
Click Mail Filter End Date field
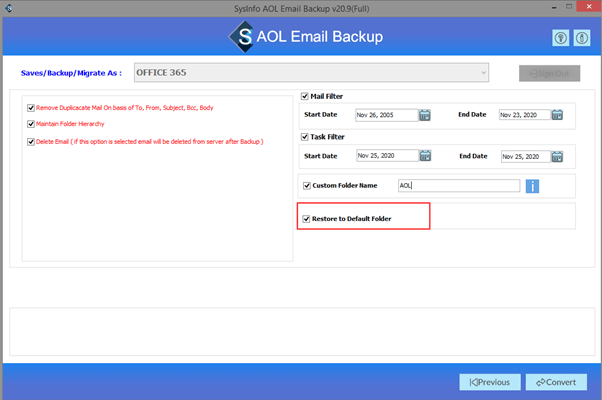[x=525, y=115]
